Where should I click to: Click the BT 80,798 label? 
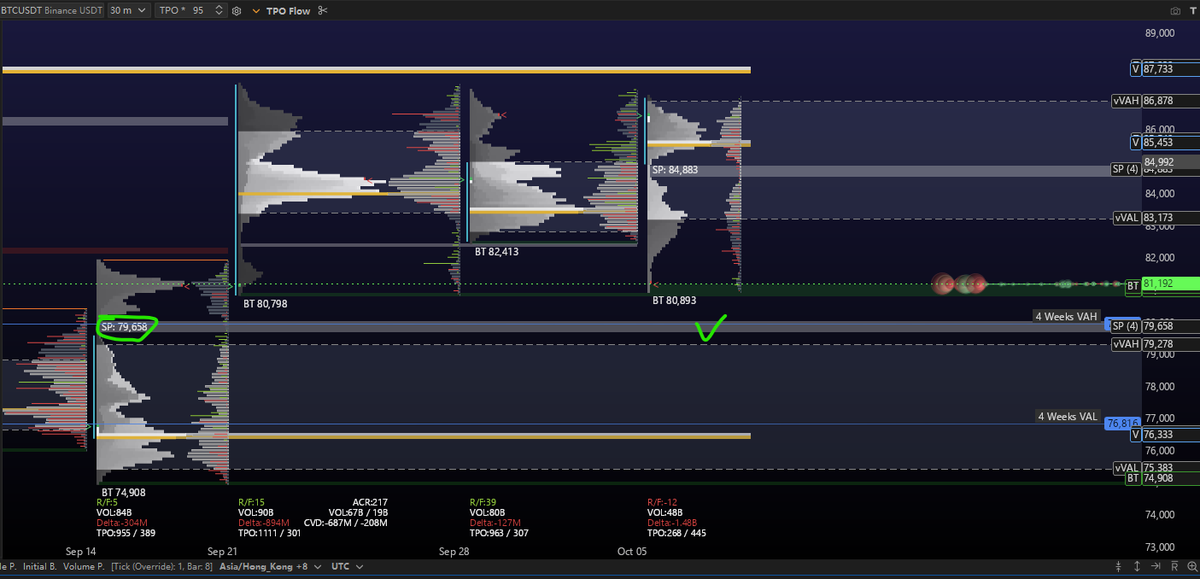pyautogui.click(x=265, y=303)
